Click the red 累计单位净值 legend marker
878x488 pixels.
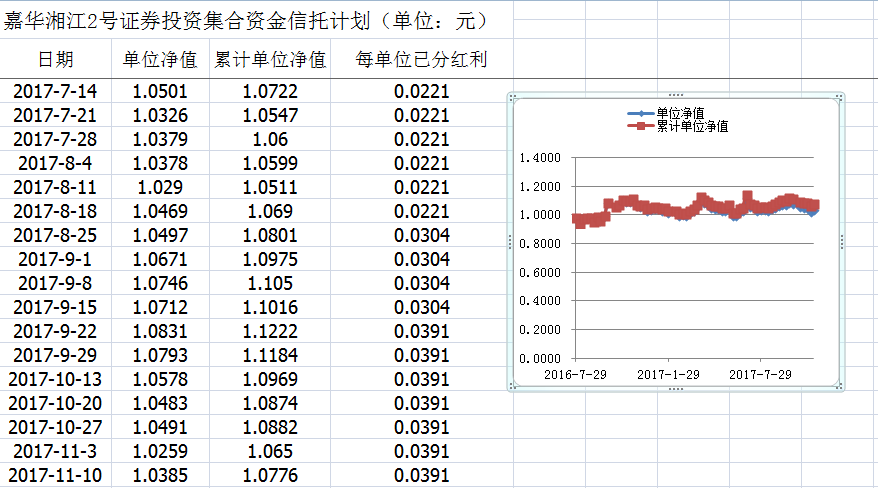point(640,126)
